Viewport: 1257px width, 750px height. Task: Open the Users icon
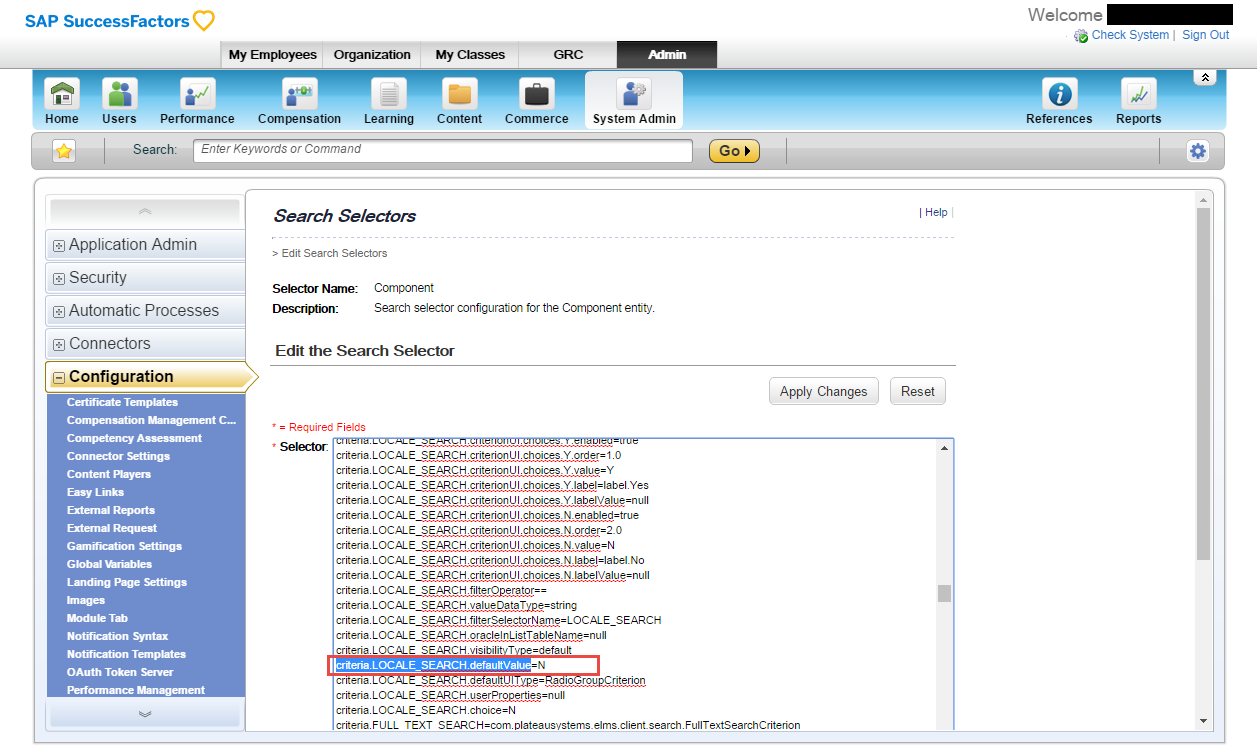119,95
